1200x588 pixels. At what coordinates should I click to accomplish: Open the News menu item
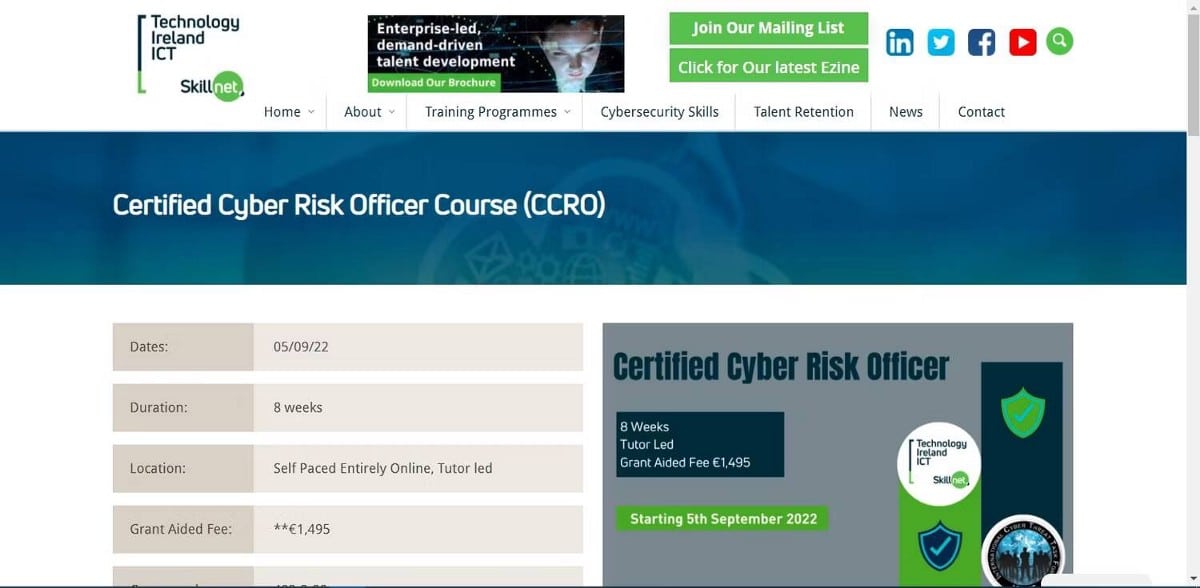(x=905, y=112)
